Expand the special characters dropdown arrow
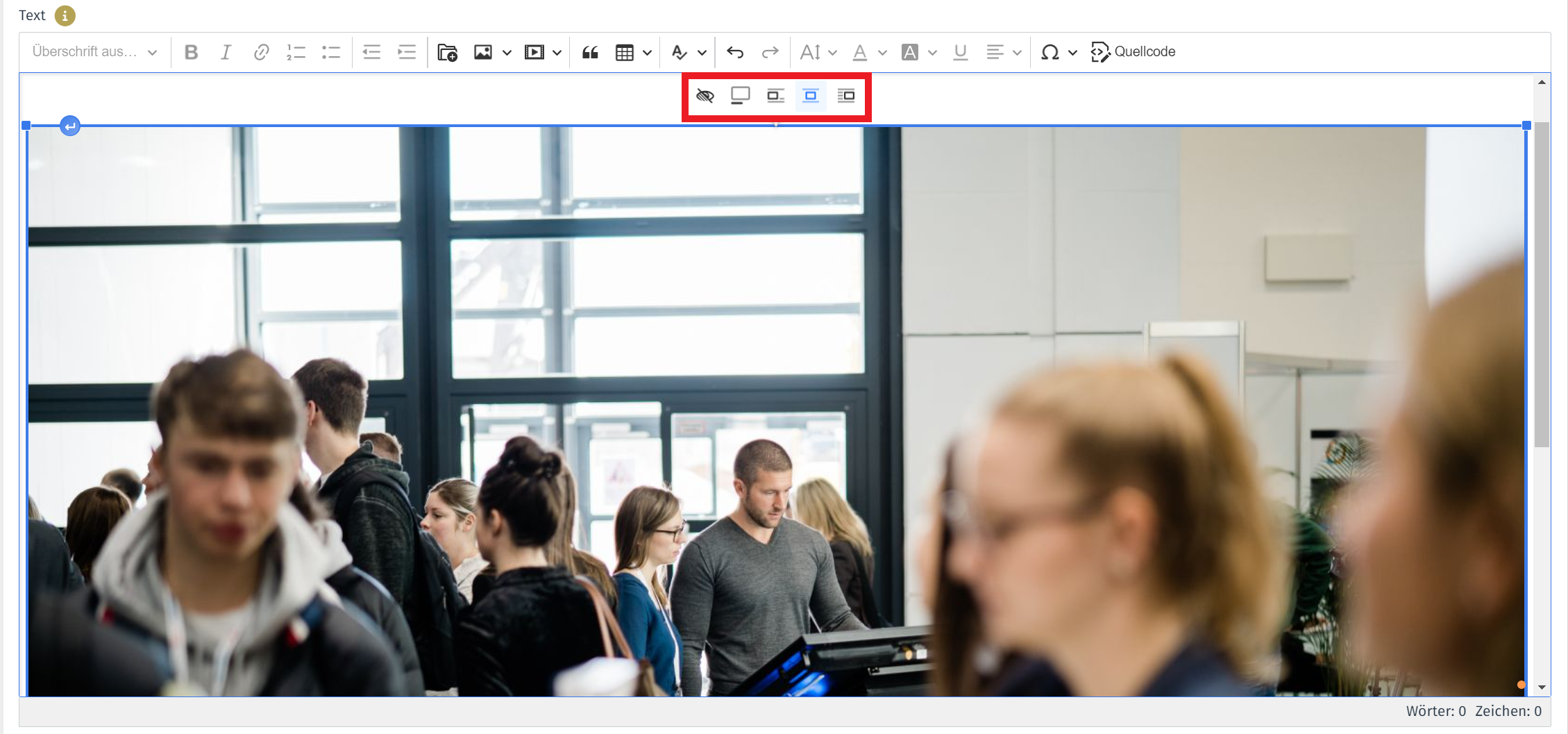Viewport: 1568px width, 734px height. click(x=1072, y=53)
